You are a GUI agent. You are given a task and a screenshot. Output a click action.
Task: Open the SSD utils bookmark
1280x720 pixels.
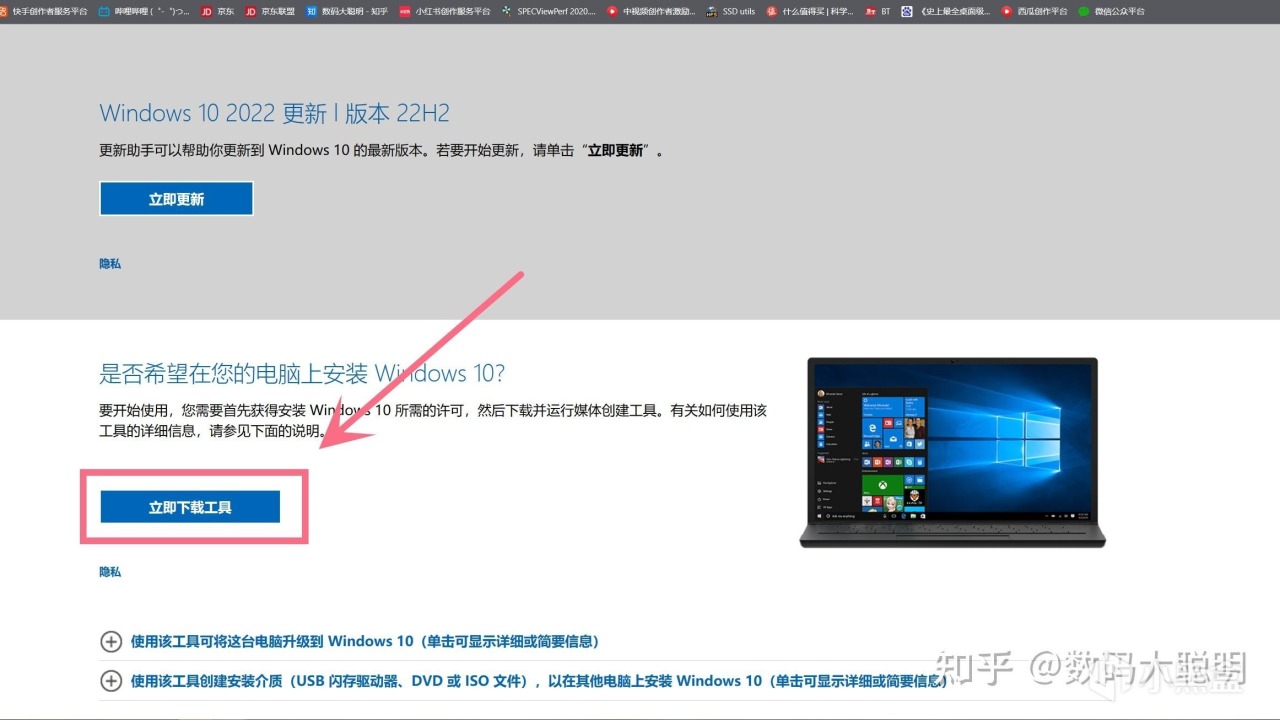730,11
